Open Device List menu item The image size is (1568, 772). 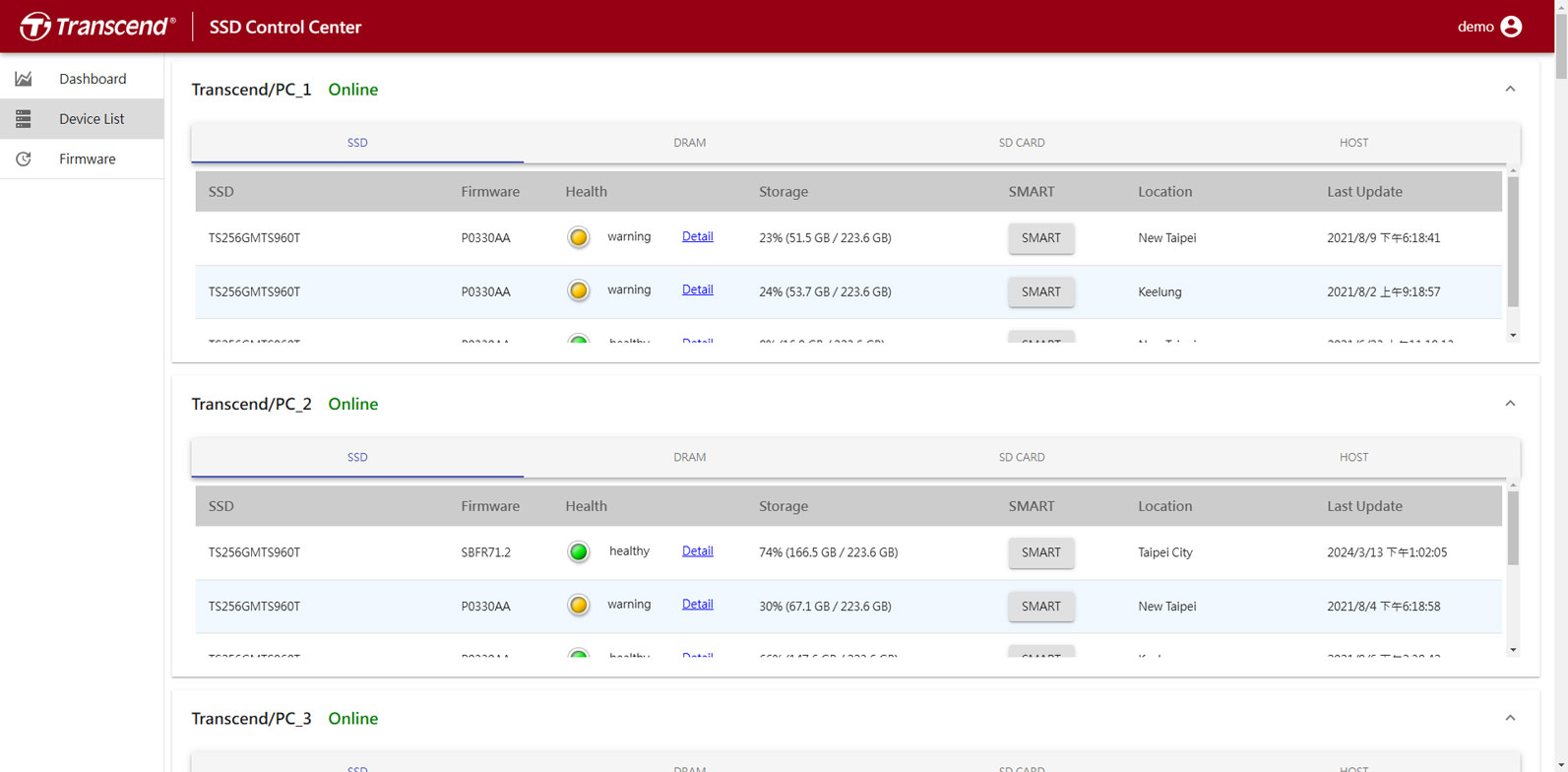[82, 119]
